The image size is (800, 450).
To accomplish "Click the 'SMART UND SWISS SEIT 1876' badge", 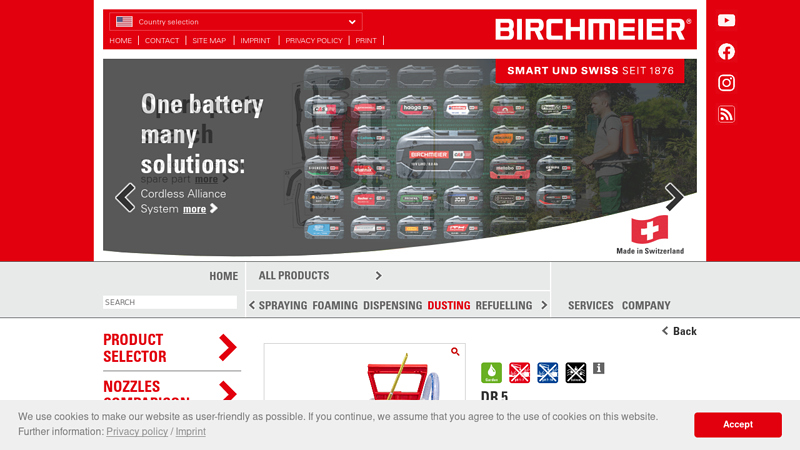I will [590, 70].
